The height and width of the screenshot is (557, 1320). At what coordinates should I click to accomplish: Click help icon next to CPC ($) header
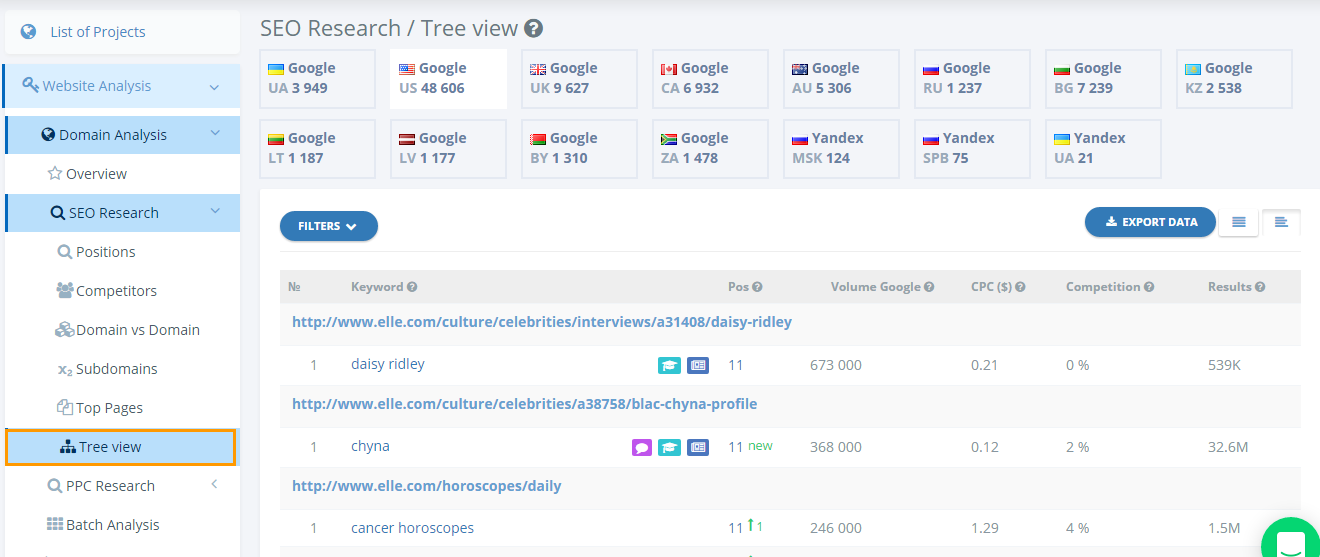pos(1020,287)
